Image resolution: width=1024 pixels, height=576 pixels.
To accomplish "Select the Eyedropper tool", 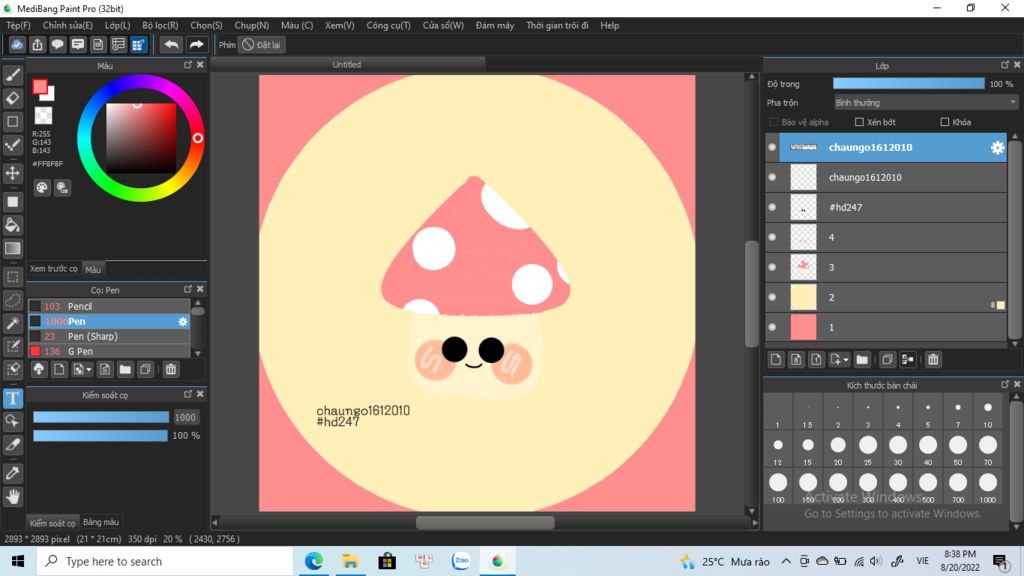I will [x=12, y=473].
